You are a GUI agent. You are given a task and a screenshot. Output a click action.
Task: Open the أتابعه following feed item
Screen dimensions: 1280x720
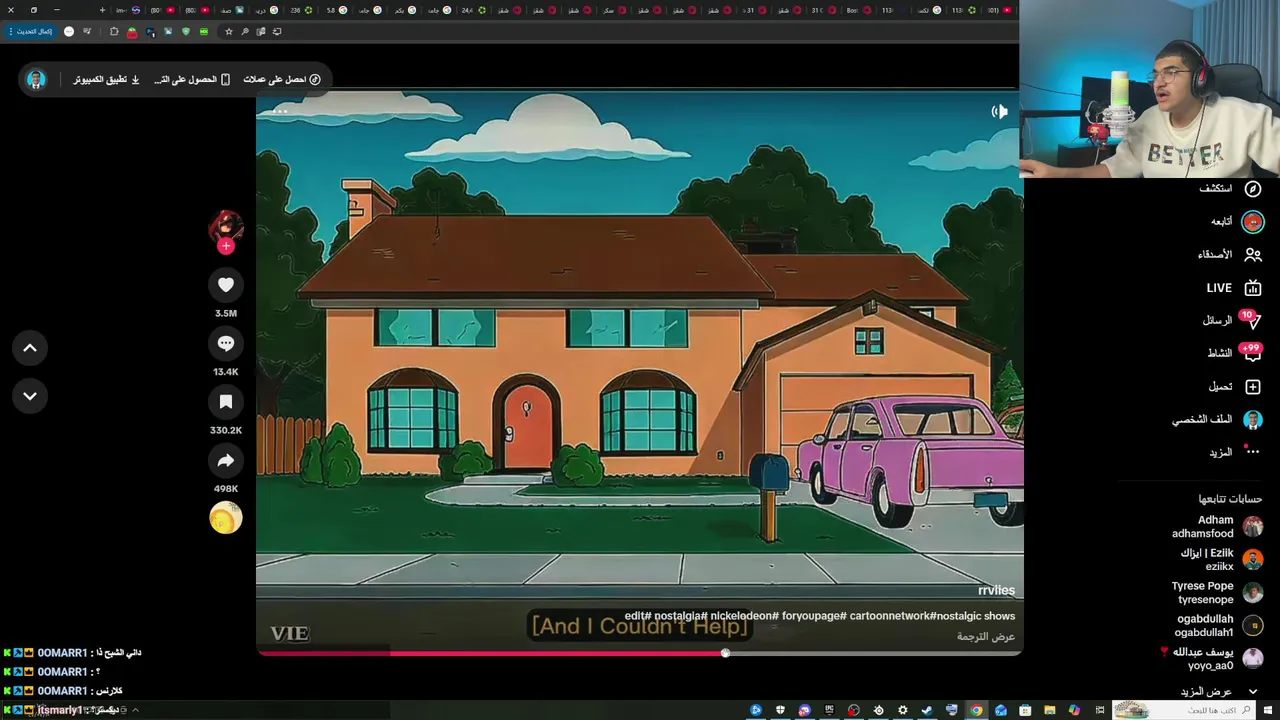tap(1237, 221)
